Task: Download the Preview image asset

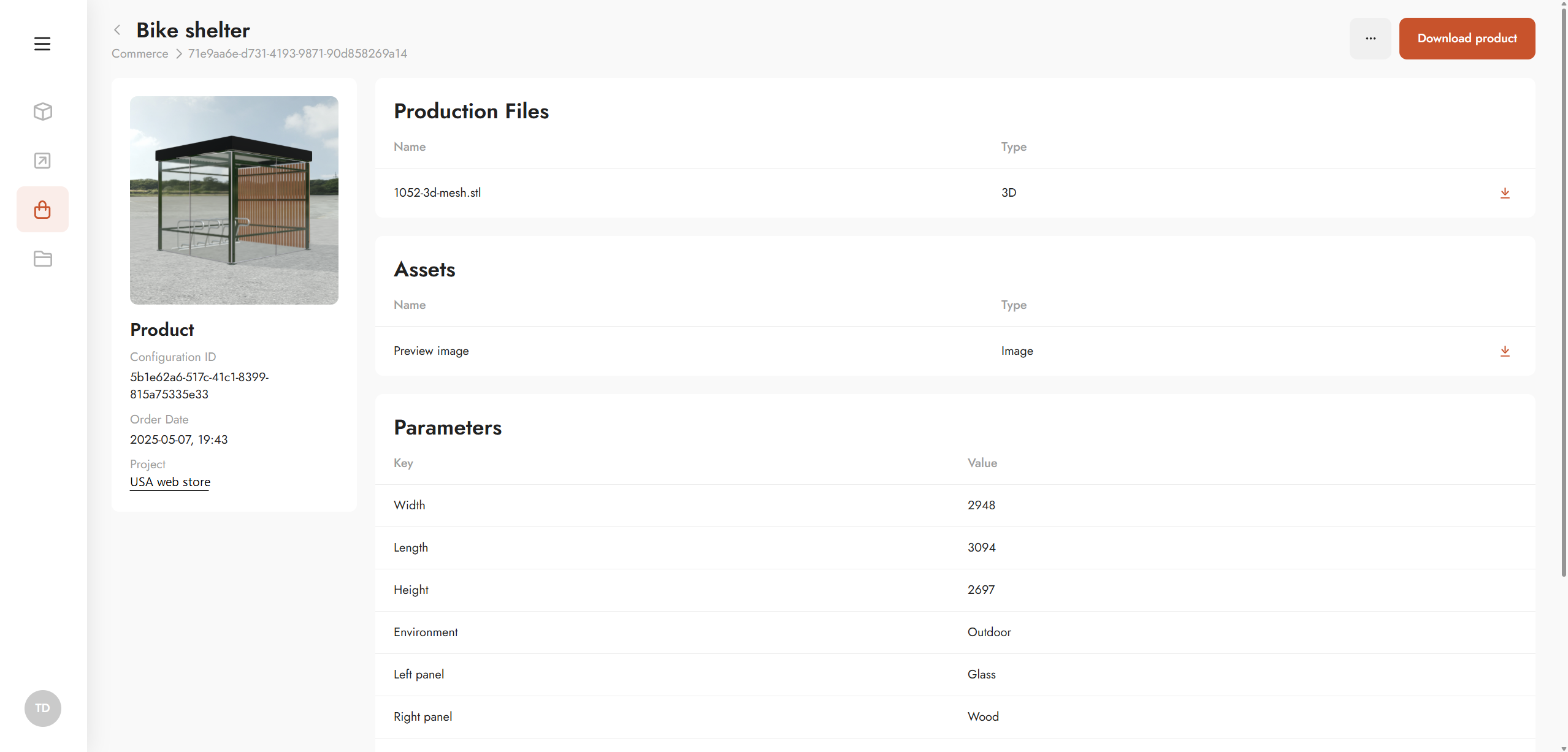Action: (1504, 351)
